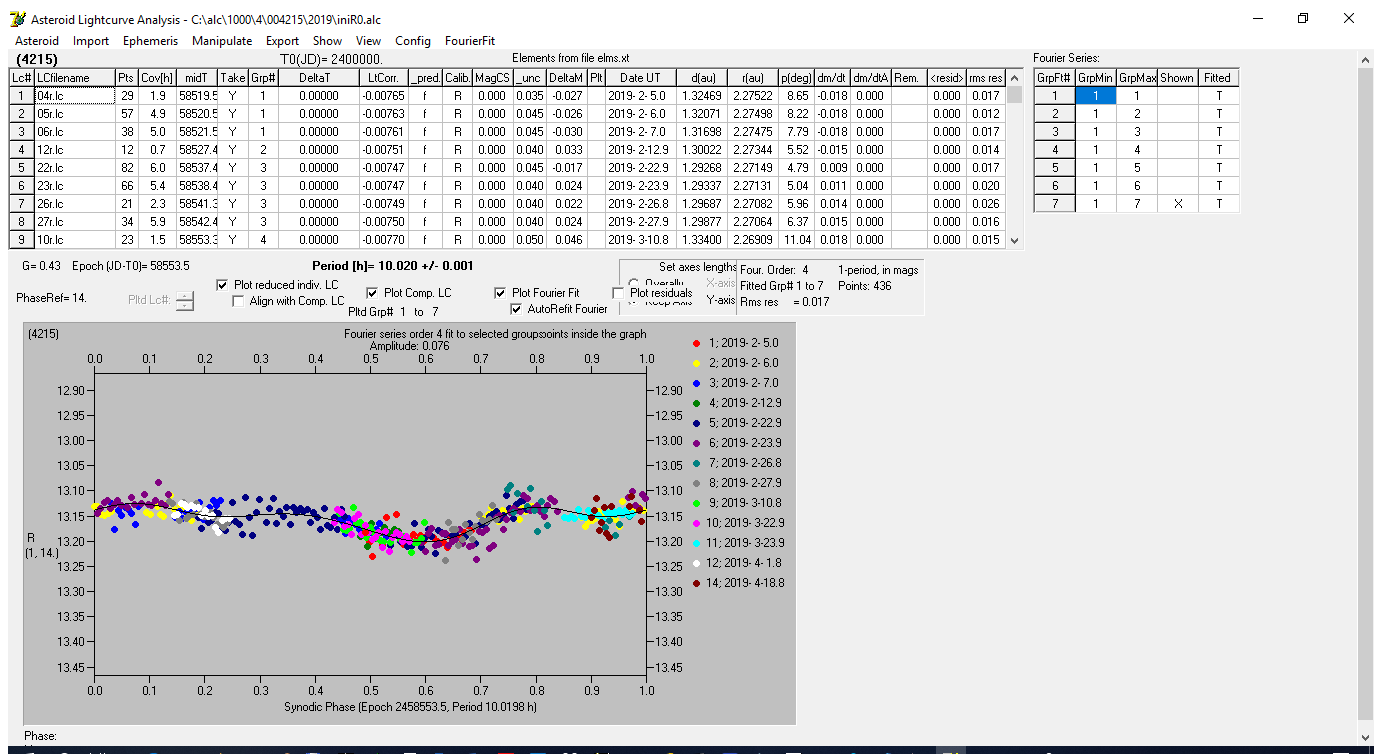This screenshot has height=754, width=1382.
Task: Click date cell 2019- 3-10.8
Action: (x=639, y=239)
